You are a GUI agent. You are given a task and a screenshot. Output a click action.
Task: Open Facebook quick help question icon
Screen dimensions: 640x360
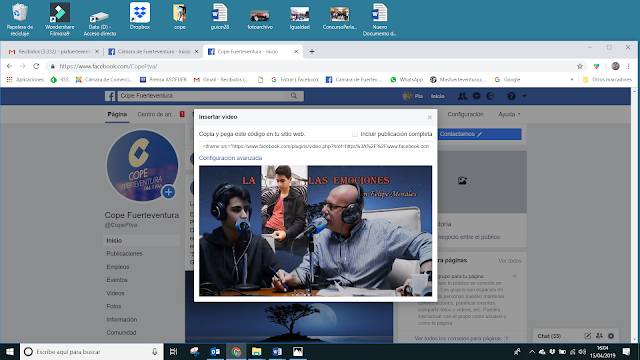point(511,96)
